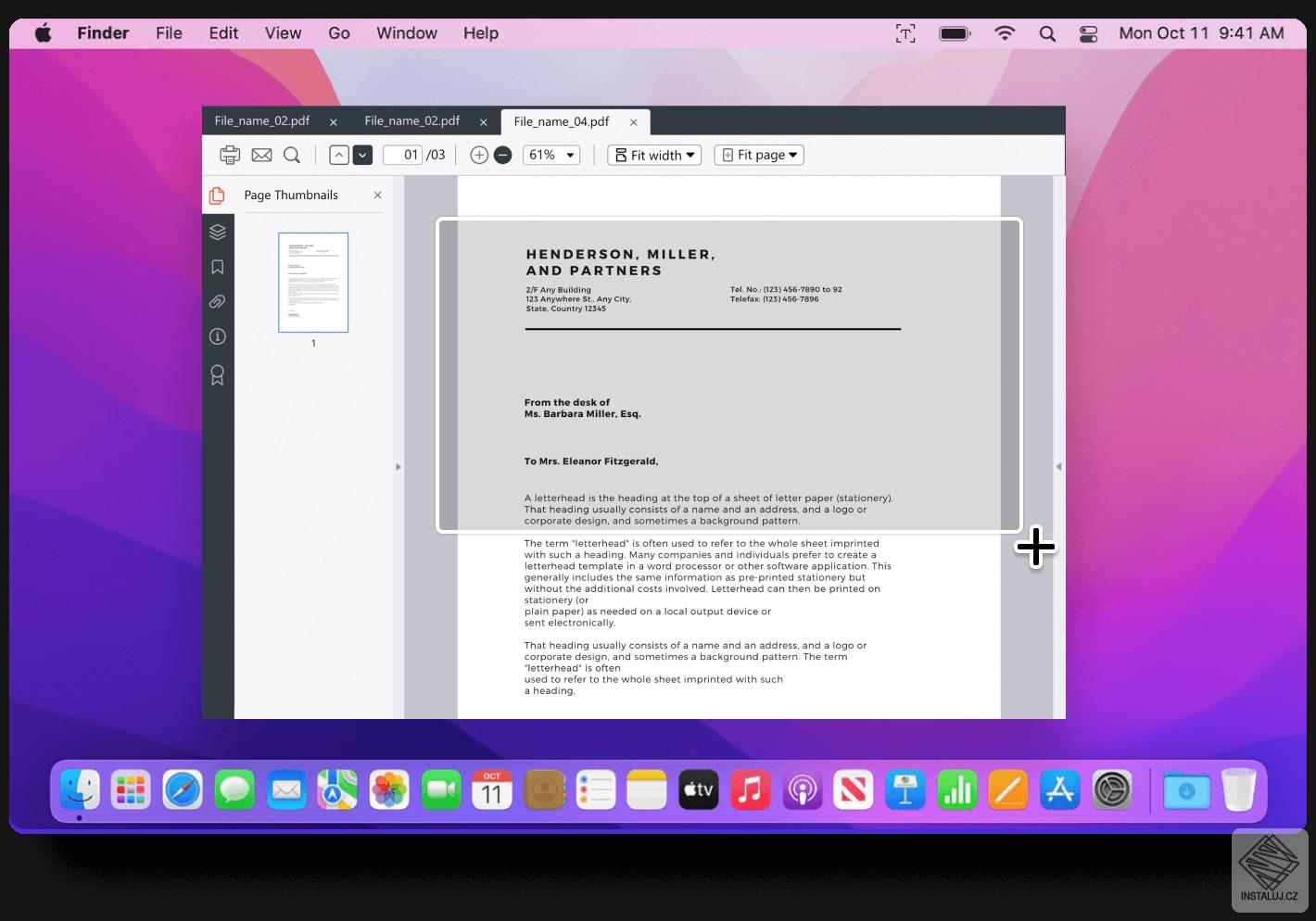Close the Page Thumbnails panel
The image size is (1316, 921).
tap(377, 195)
